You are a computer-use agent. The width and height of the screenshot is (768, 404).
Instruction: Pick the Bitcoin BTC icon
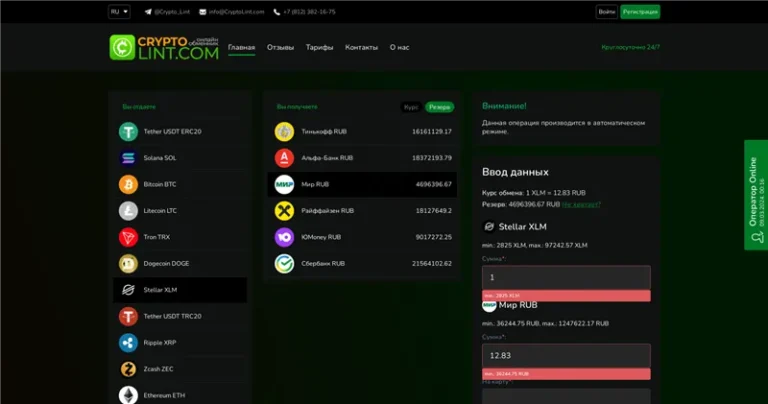point(128,184)
